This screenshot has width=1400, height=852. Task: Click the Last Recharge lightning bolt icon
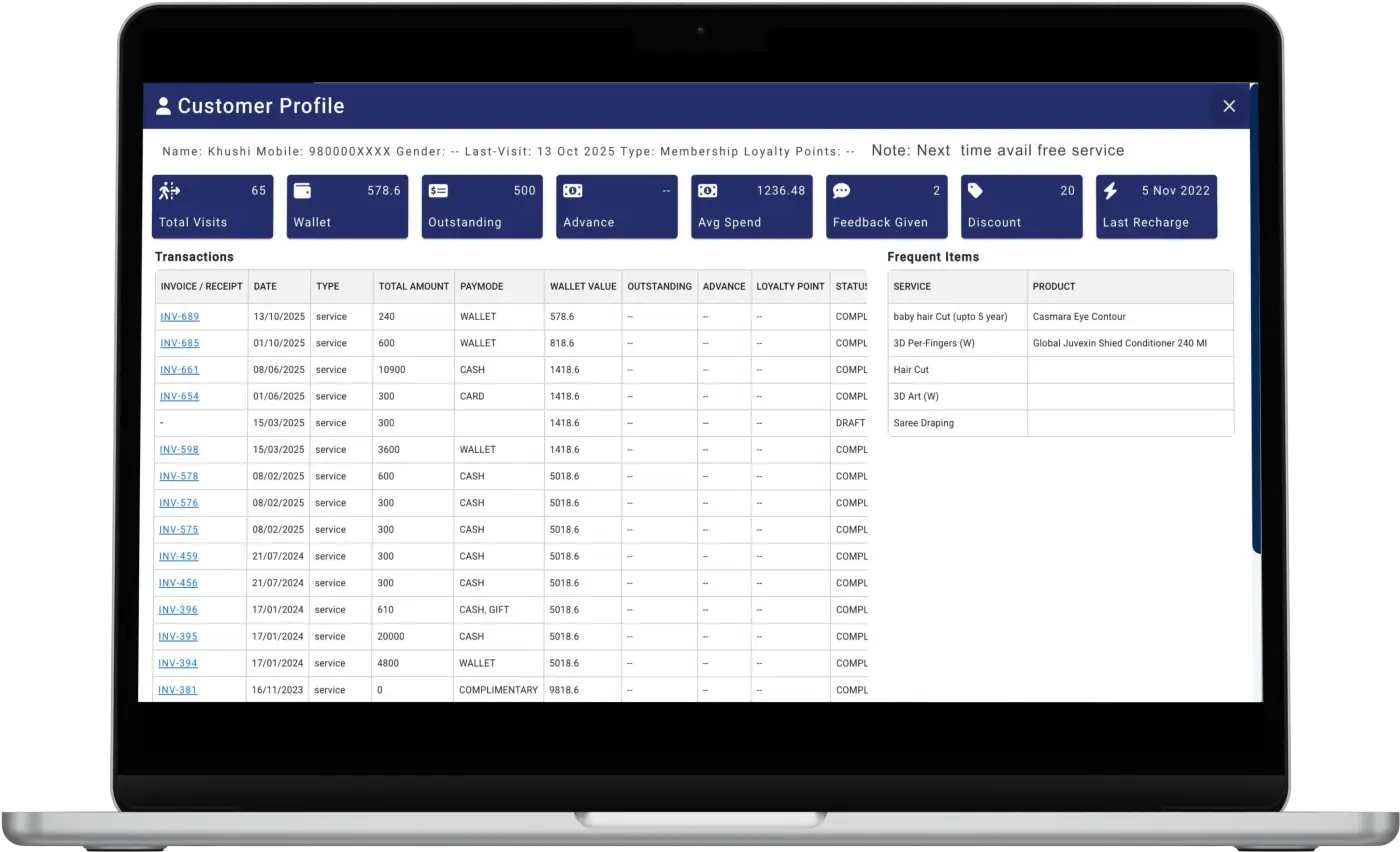point(1110,191)
